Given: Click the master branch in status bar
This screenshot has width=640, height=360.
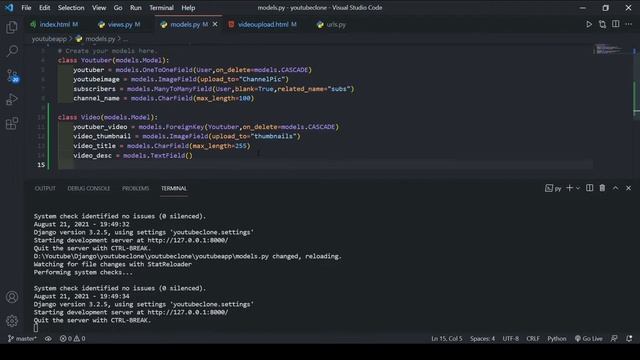Looking at the screenshot, I should pos(22,338).
